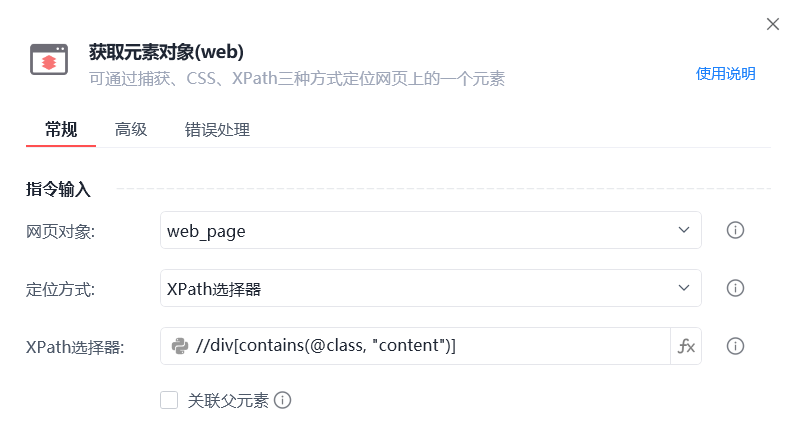Screen dimensions: 796x436
Task: Click the 关联父元素 checkbox label
Action: [228, 400]
